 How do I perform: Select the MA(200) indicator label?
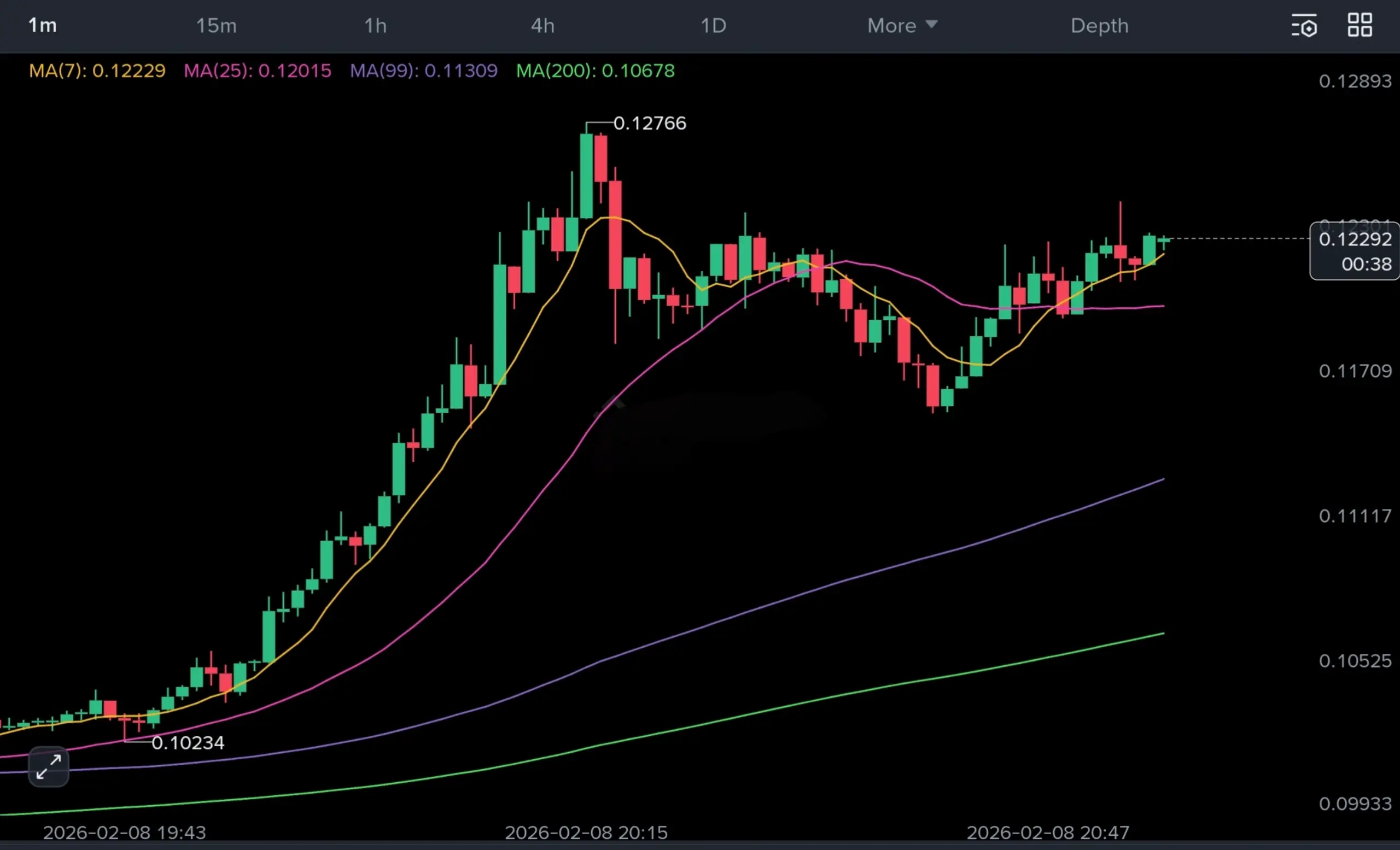[x=595, y=71]
